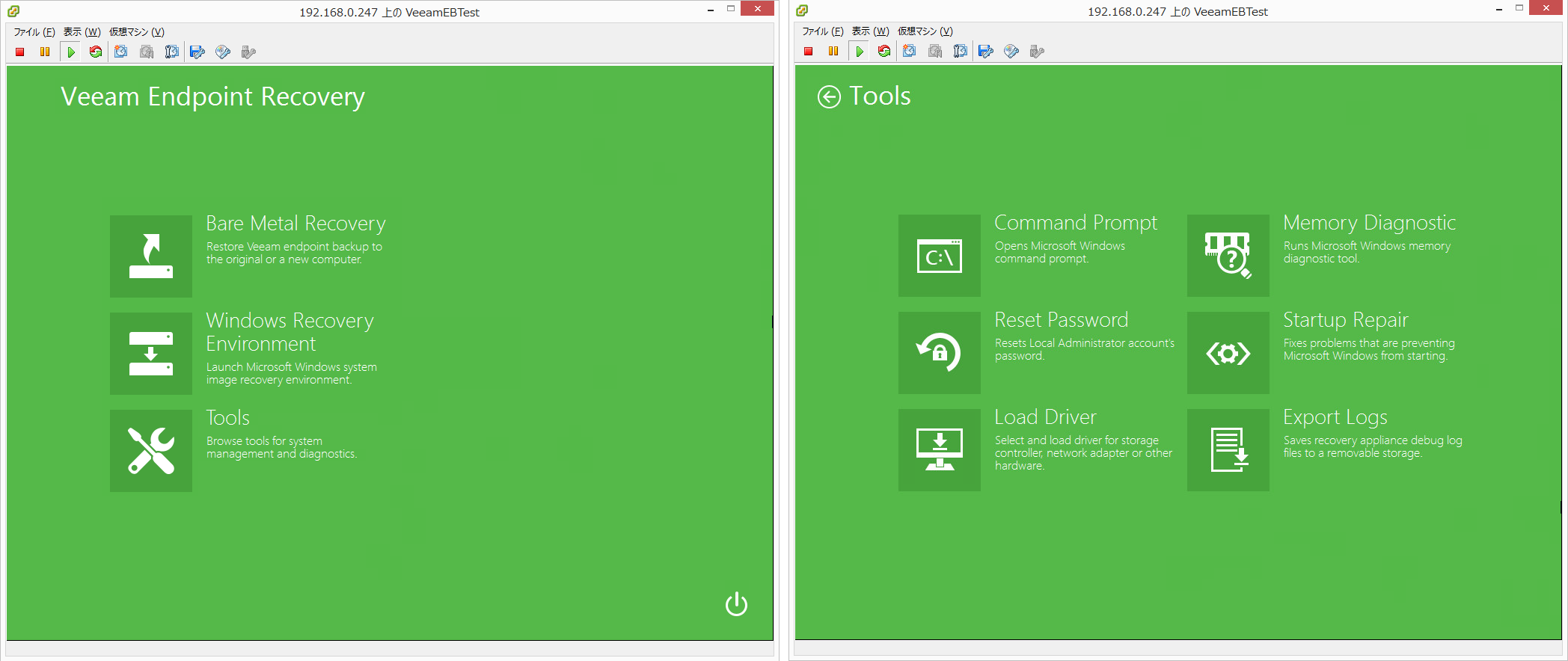Open the 表示 (W) menu in the Tools screen window
The height and width of the screenshot is (661, 1568).
(x=870, y=31)
